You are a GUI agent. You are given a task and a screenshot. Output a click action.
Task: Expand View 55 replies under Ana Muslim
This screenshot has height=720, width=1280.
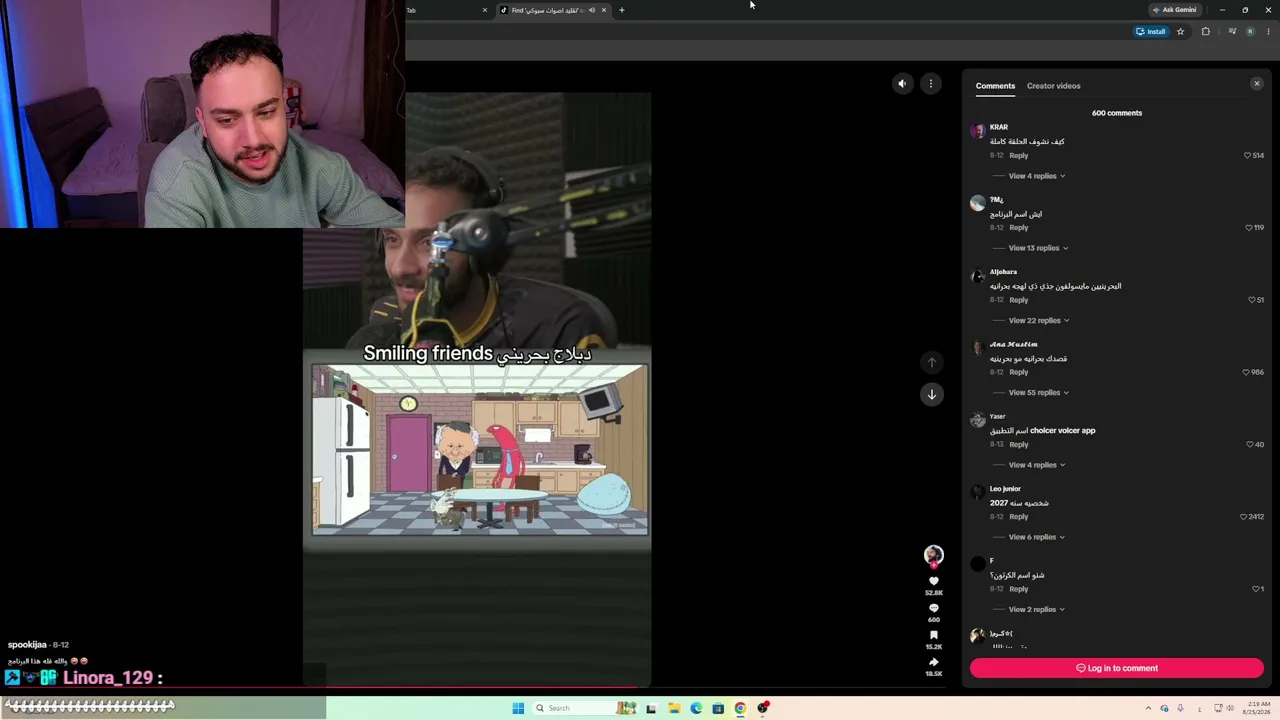pos(1039,392)
